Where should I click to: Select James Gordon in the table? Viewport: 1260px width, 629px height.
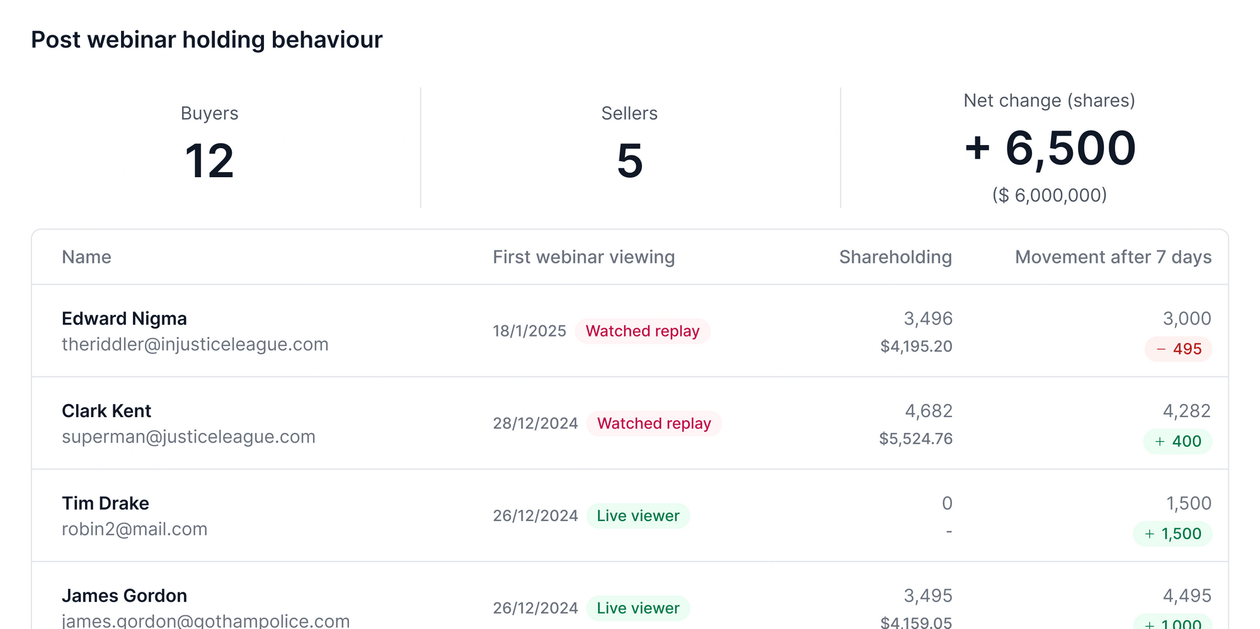pos(124,596)
